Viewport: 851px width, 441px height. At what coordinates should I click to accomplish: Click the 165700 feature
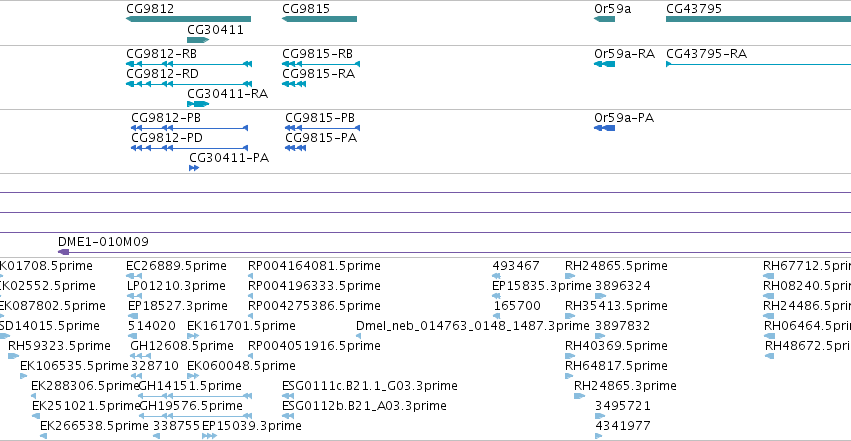tap(497, 316)
